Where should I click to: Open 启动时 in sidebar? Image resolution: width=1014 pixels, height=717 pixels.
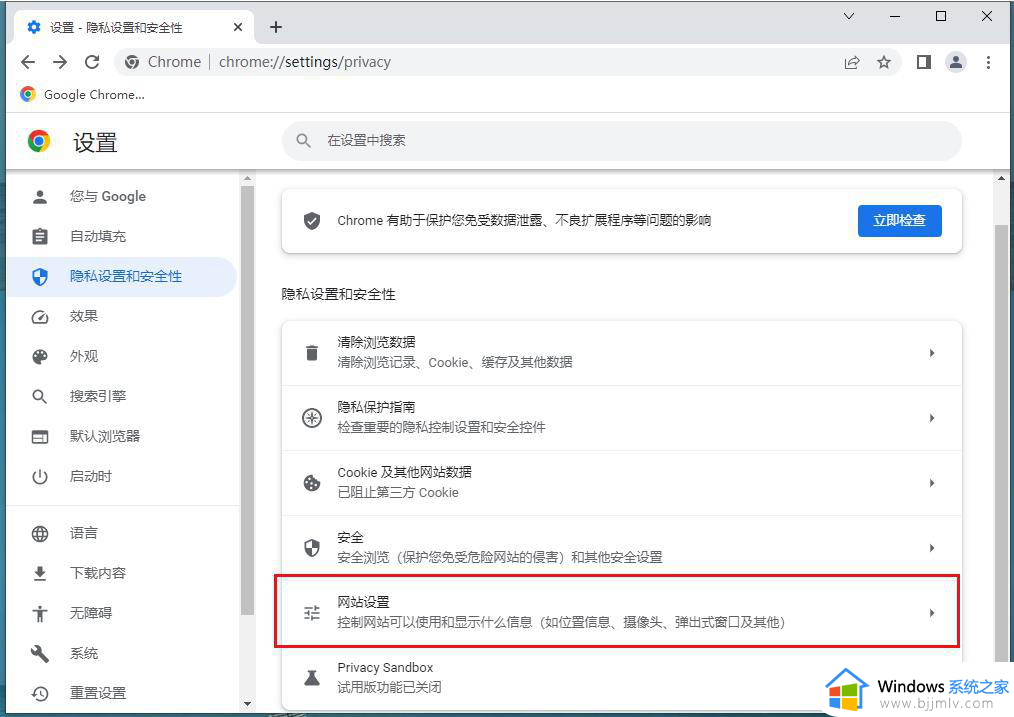(x=122, y=476)
